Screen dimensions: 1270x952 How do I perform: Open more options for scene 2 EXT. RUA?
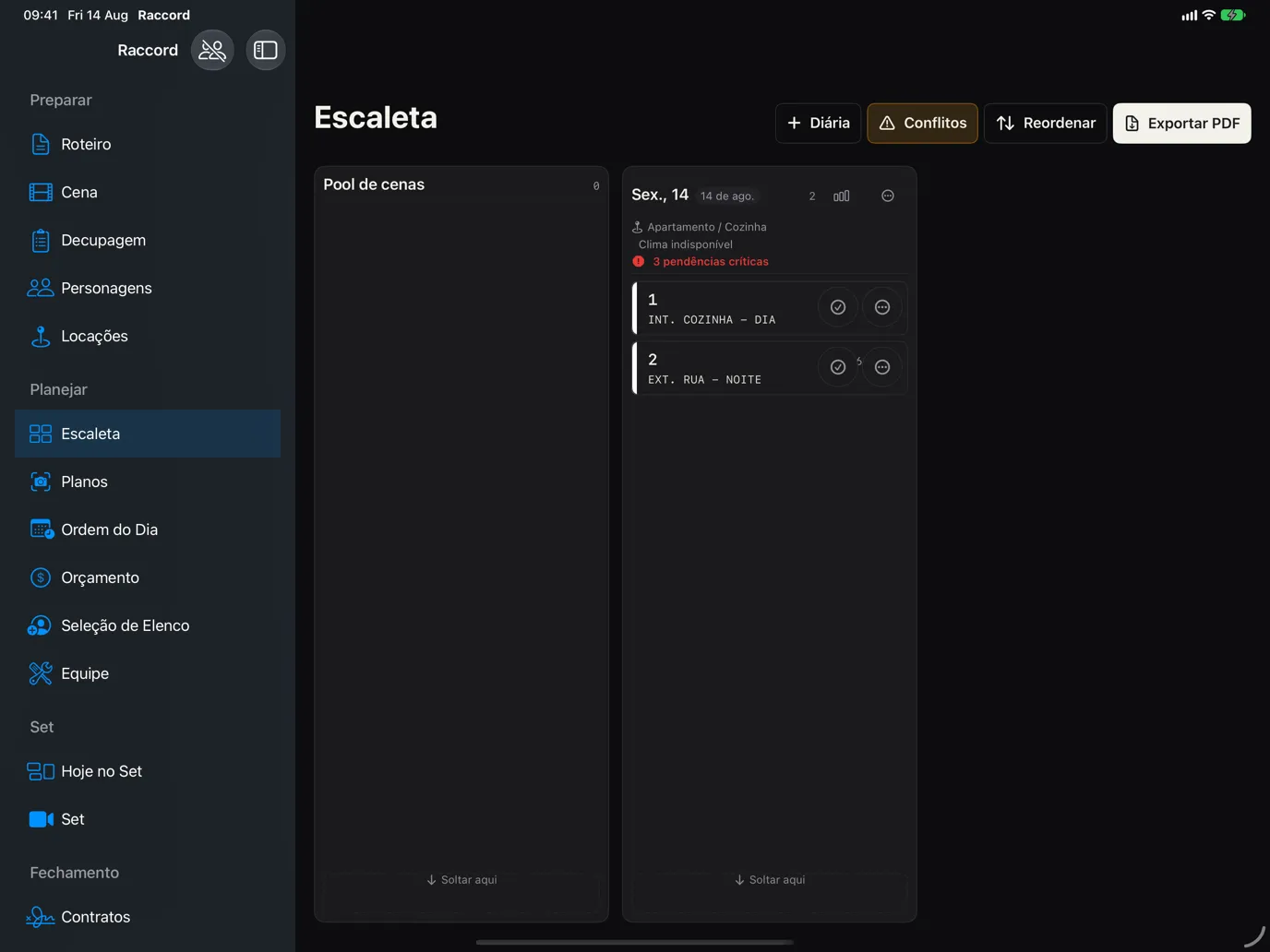(882, 367)
